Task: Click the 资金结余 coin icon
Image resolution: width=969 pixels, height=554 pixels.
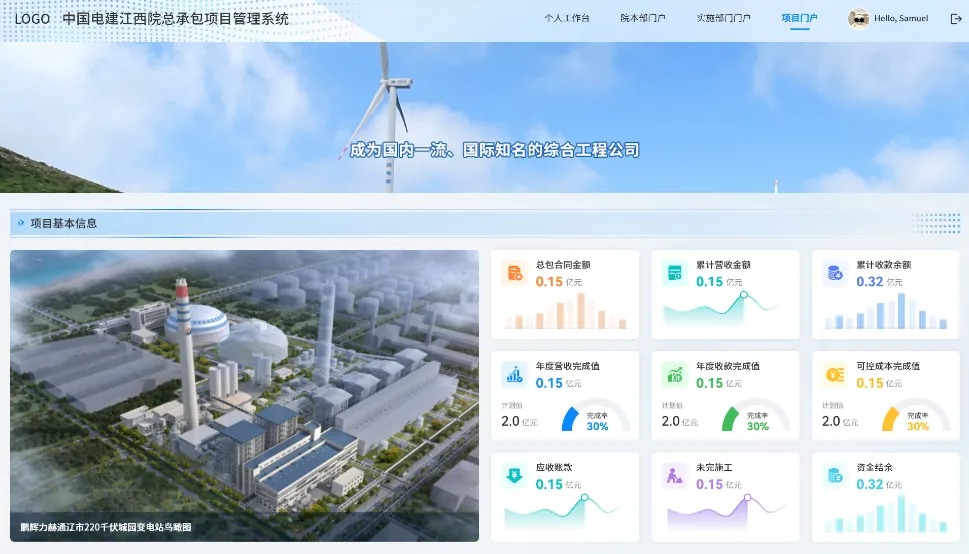Action: pos(835,475)
